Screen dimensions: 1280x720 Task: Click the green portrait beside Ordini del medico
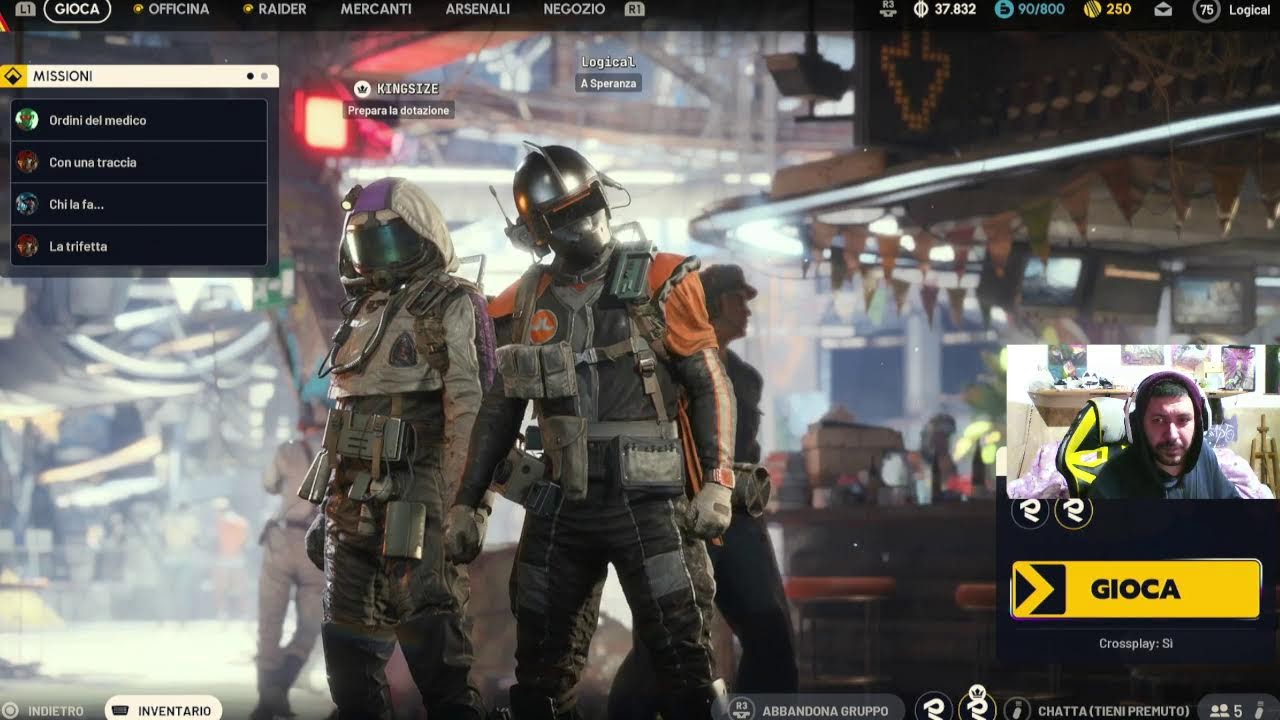(27, 120)
